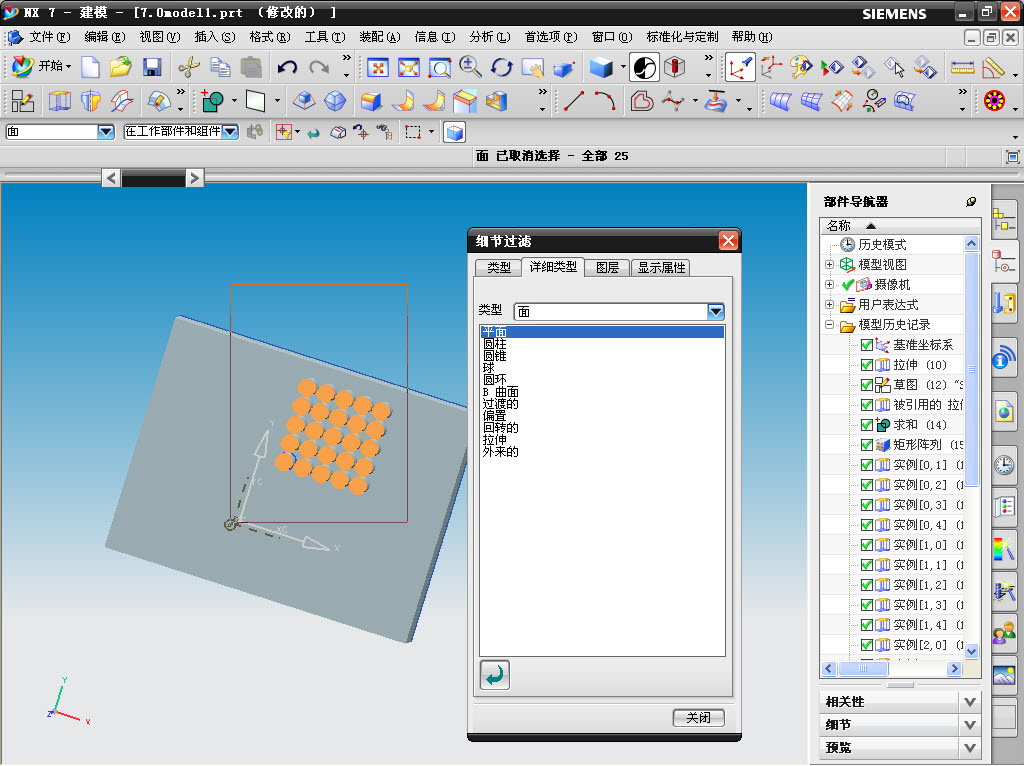Expand the 摄像机 tree node
This screenshot has height=766, width=1024.
(829, 285)
